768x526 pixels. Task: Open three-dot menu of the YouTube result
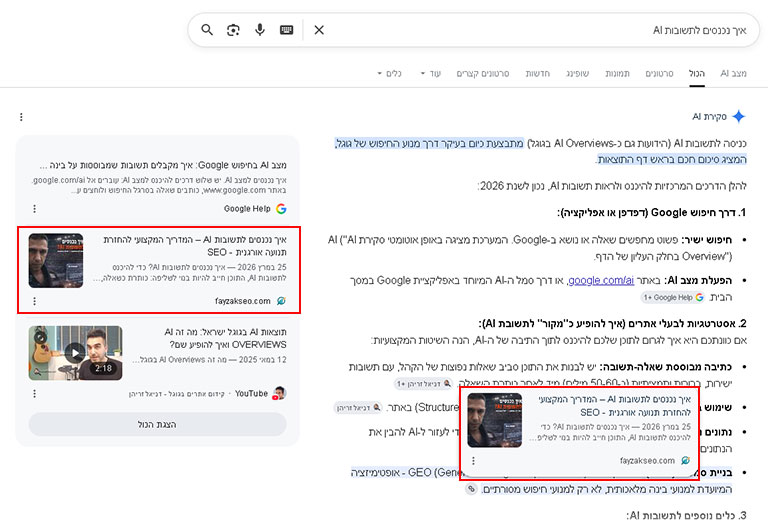pyautogui.click(x=34, y=393)
